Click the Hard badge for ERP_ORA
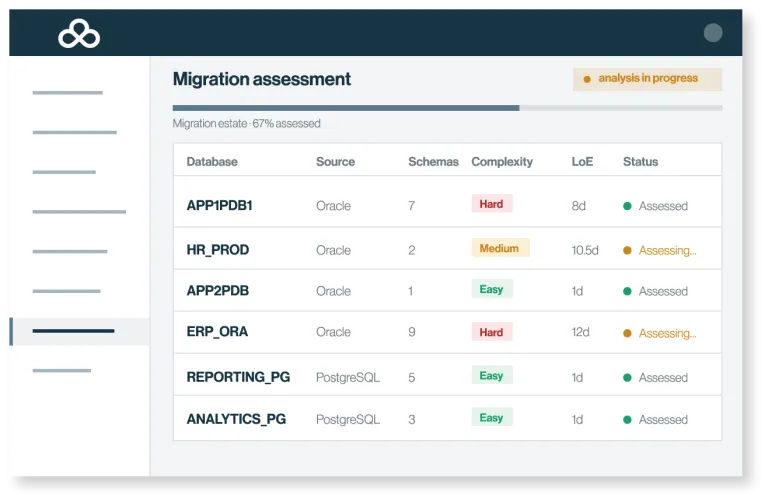 [x=492, y=332]
